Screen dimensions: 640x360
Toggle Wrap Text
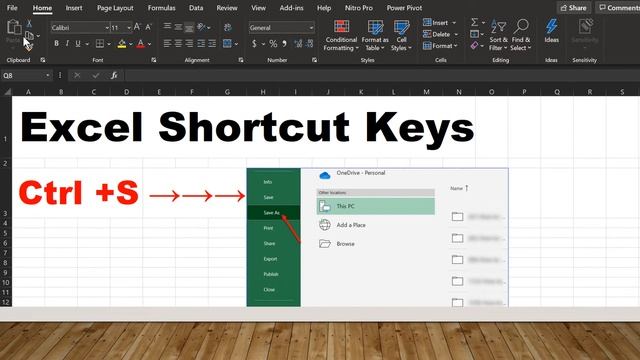coord(227,27)
